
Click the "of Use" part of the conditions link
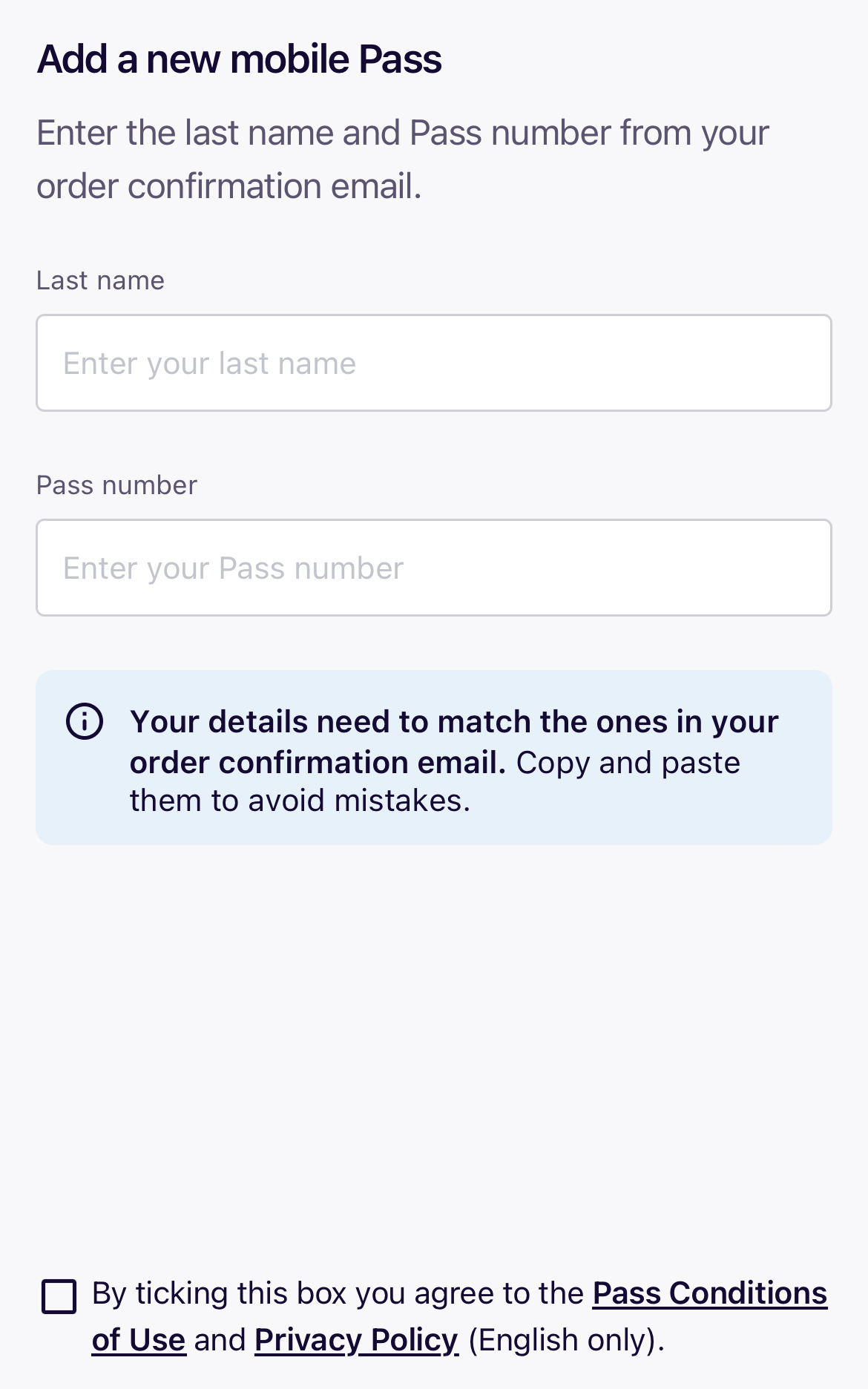[x=139, y=1340]
